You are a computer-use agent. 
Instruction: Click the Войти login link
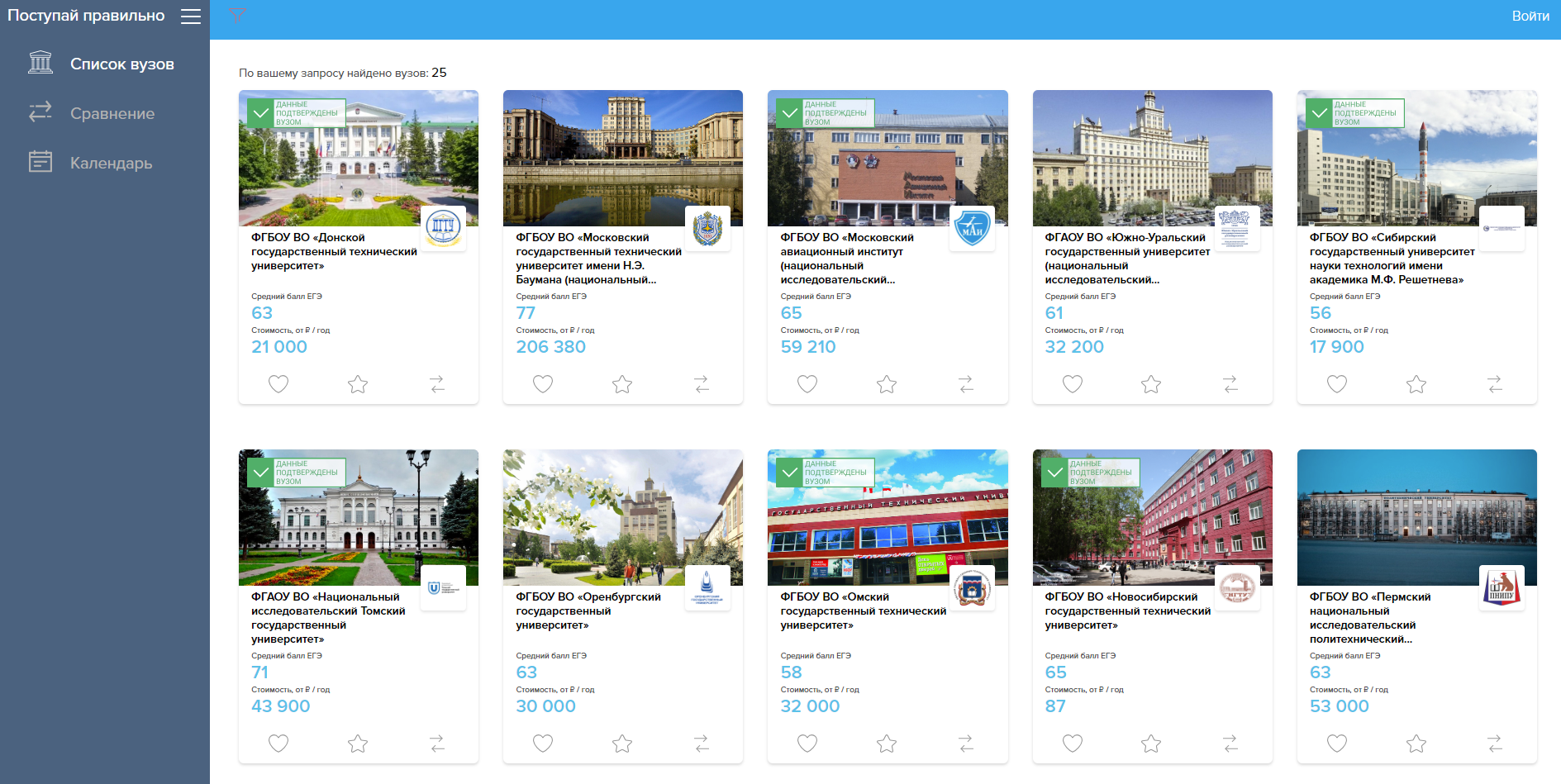pos(1530,16)
